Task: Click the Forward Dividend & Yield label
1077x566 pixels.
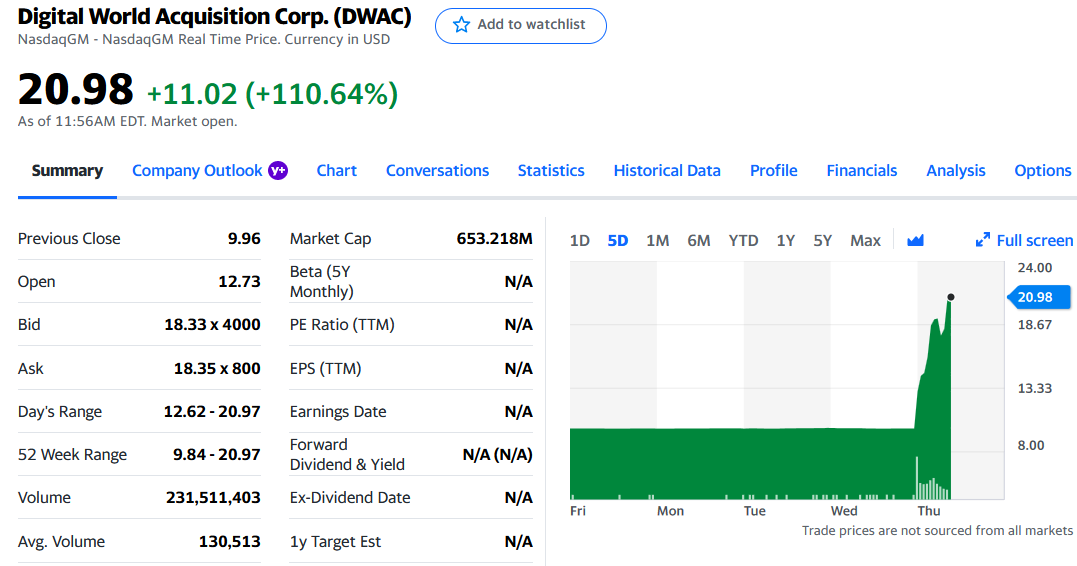Action: point(347,454)
